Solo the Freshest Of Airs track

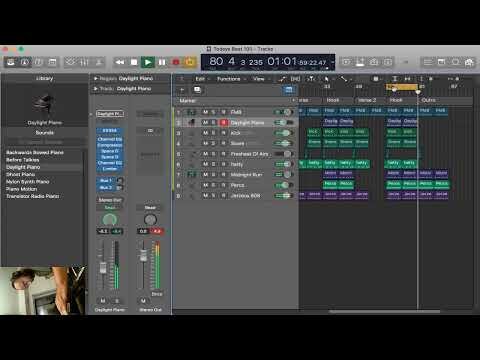coord(214,154)
